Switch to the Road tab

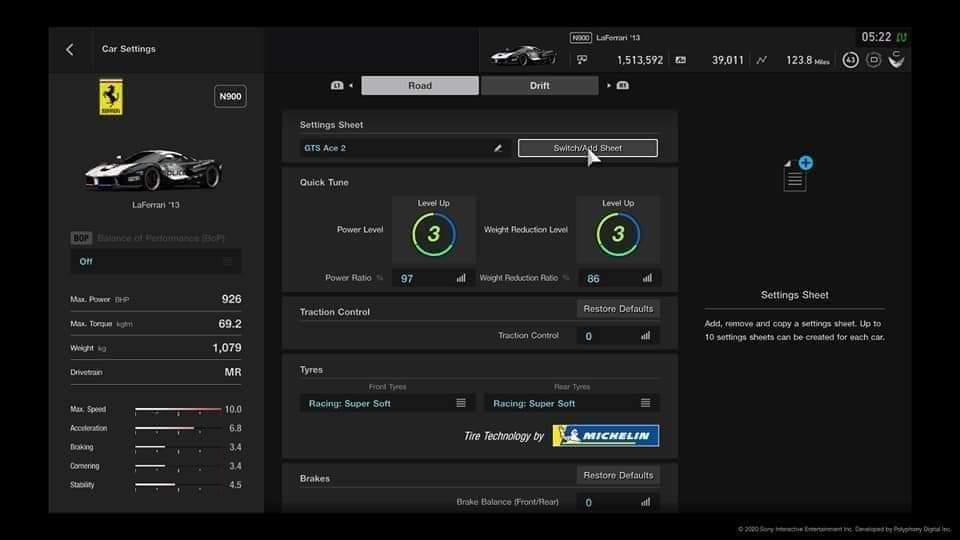(420, 86)
